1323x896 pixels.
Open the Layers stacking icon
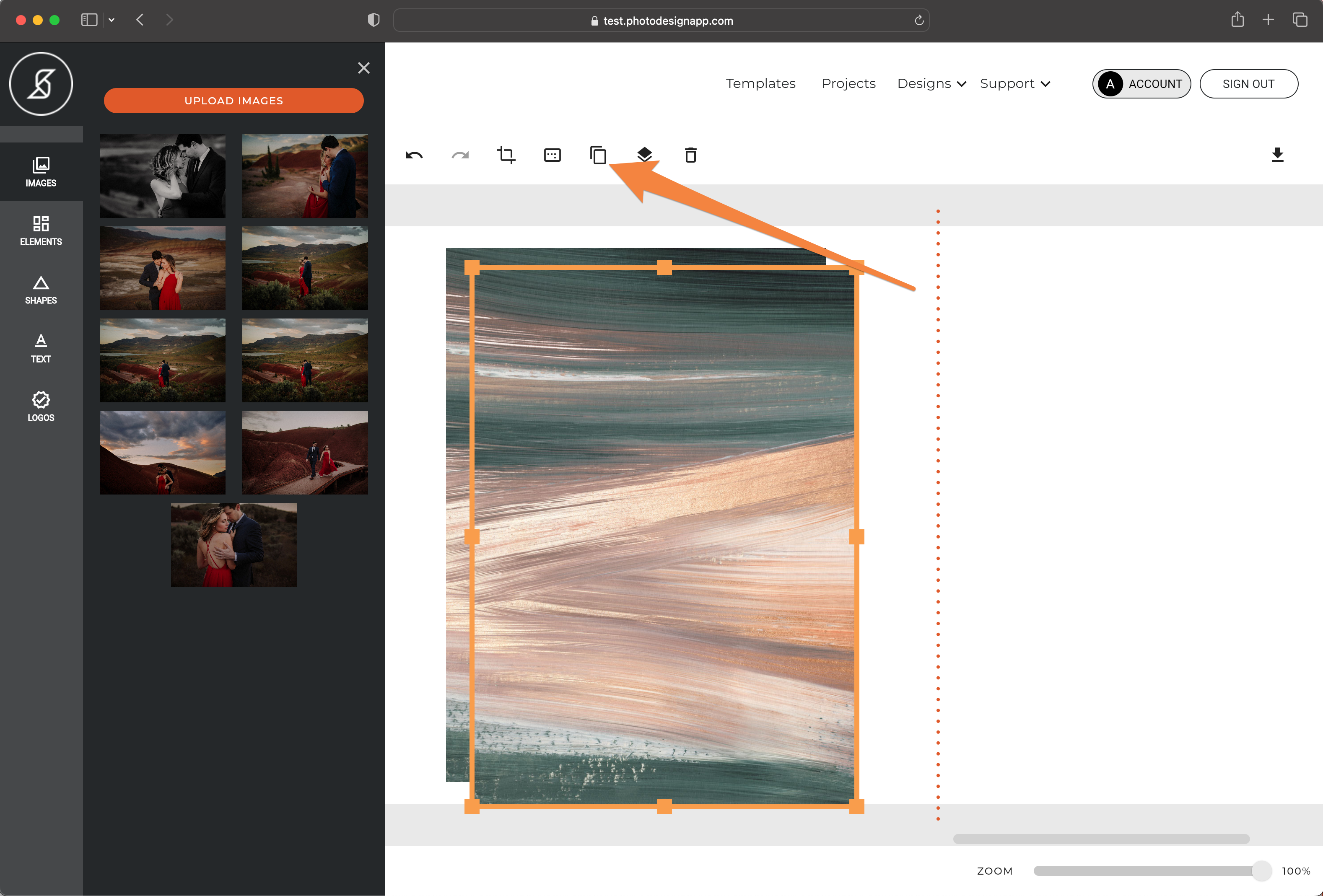click(x=644, y=155)
